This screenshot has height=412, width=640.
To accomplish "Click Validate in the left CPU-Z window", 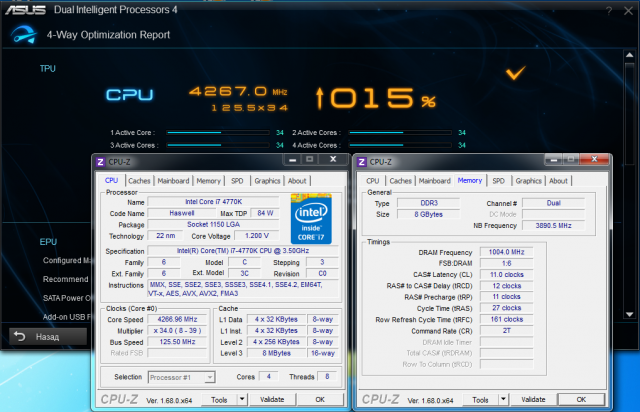I will pyautogui.click(x=272, y=399).
